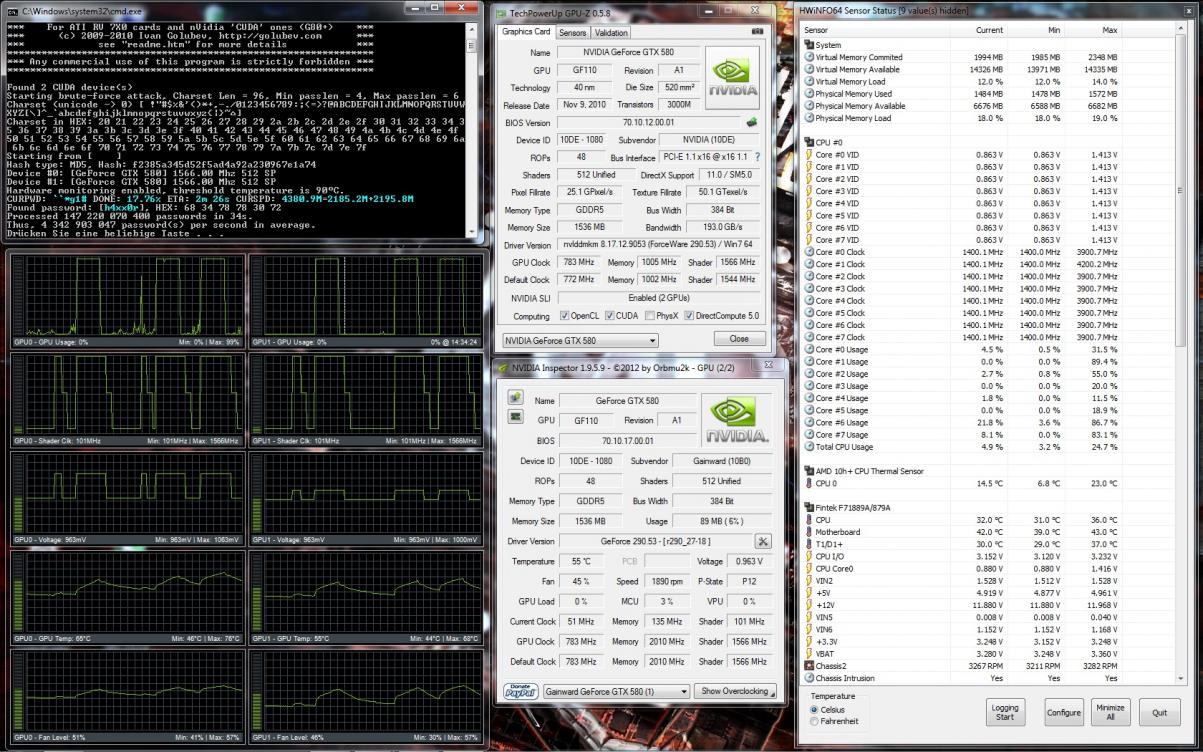
Task: Click the Total CPU Usage icon
Action: (809, 447)
